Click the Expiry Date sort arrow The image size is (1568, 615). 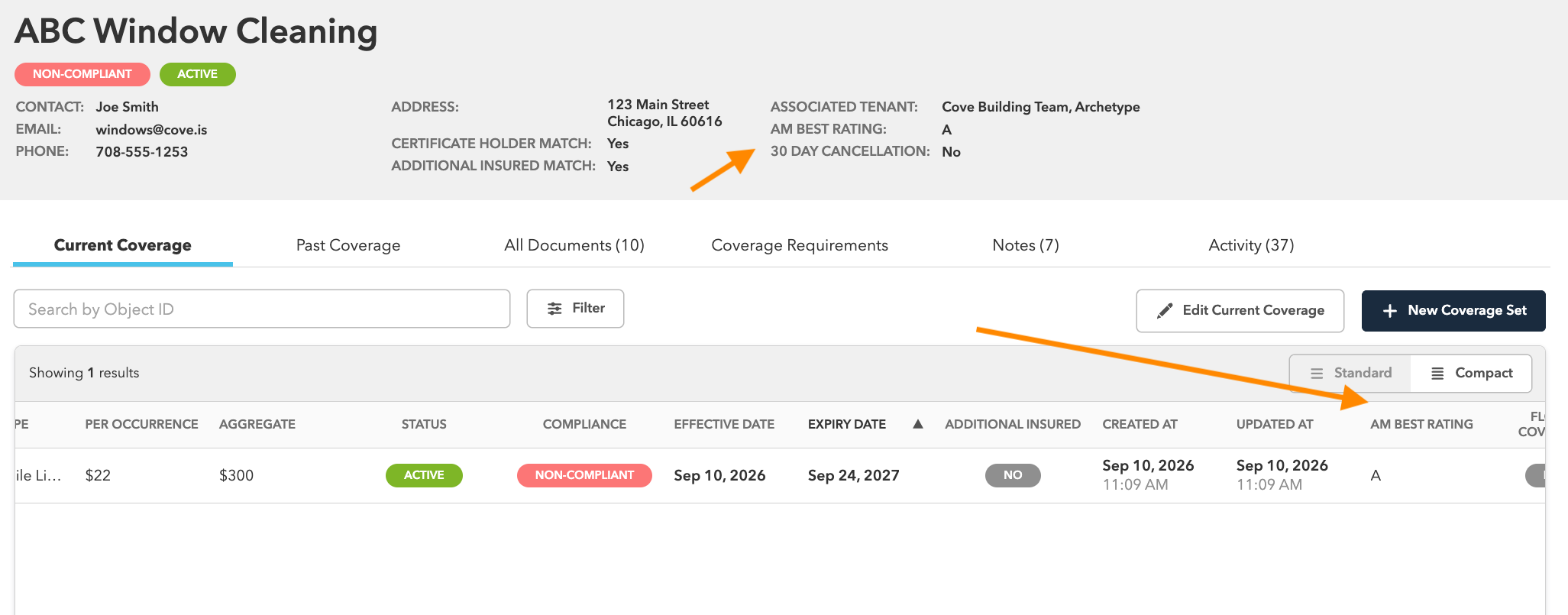pos(918,424)
